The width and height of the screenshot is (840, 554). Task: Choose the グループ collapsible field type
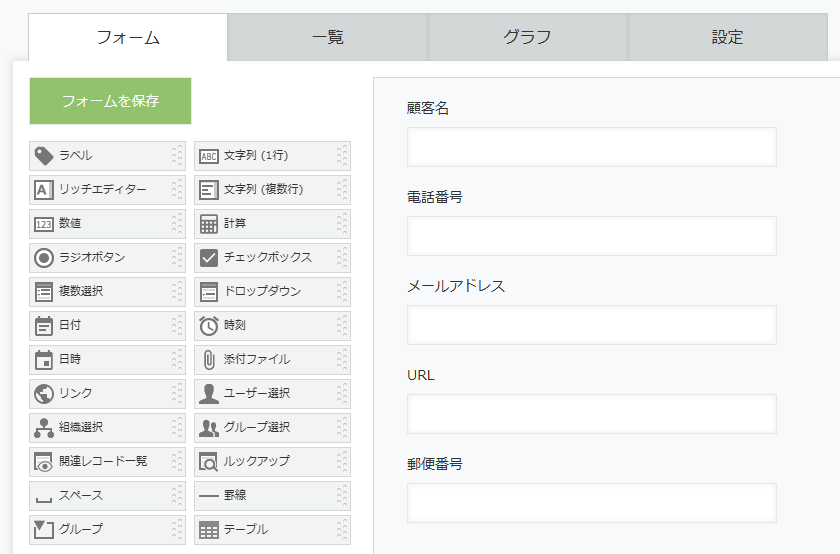click(x=107, y=529)
